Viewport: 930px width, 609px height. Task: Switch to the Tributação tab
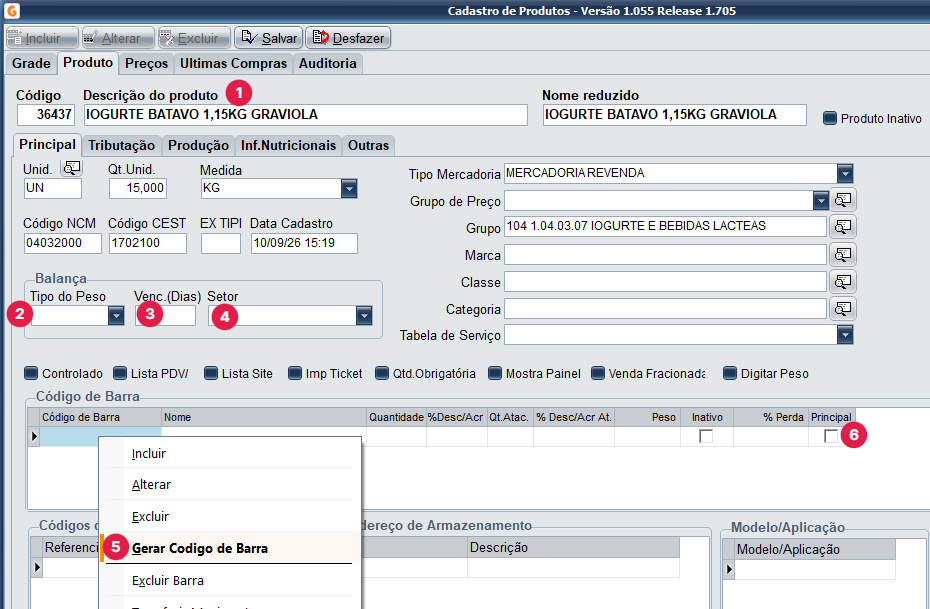[x=122, y=146]
